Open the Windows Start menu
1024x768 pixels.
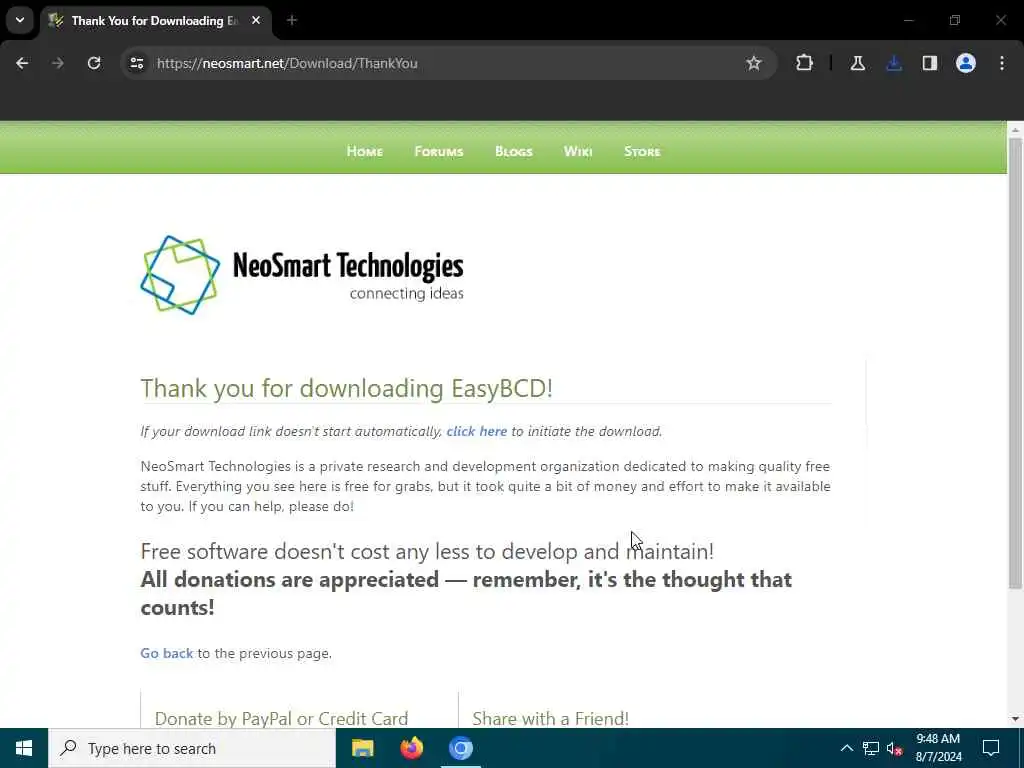tap(24, 748)
